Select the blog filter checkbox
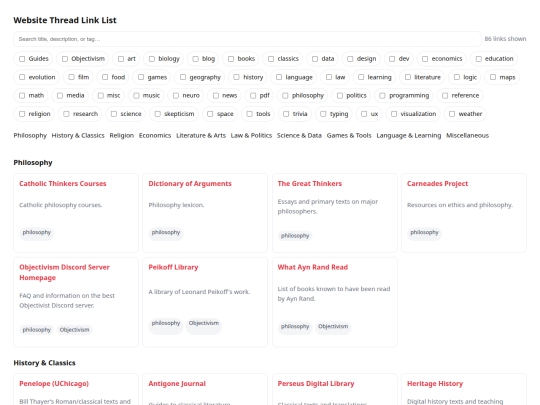Viewport: 540px width, 405px height. click(x=196, y=59)
